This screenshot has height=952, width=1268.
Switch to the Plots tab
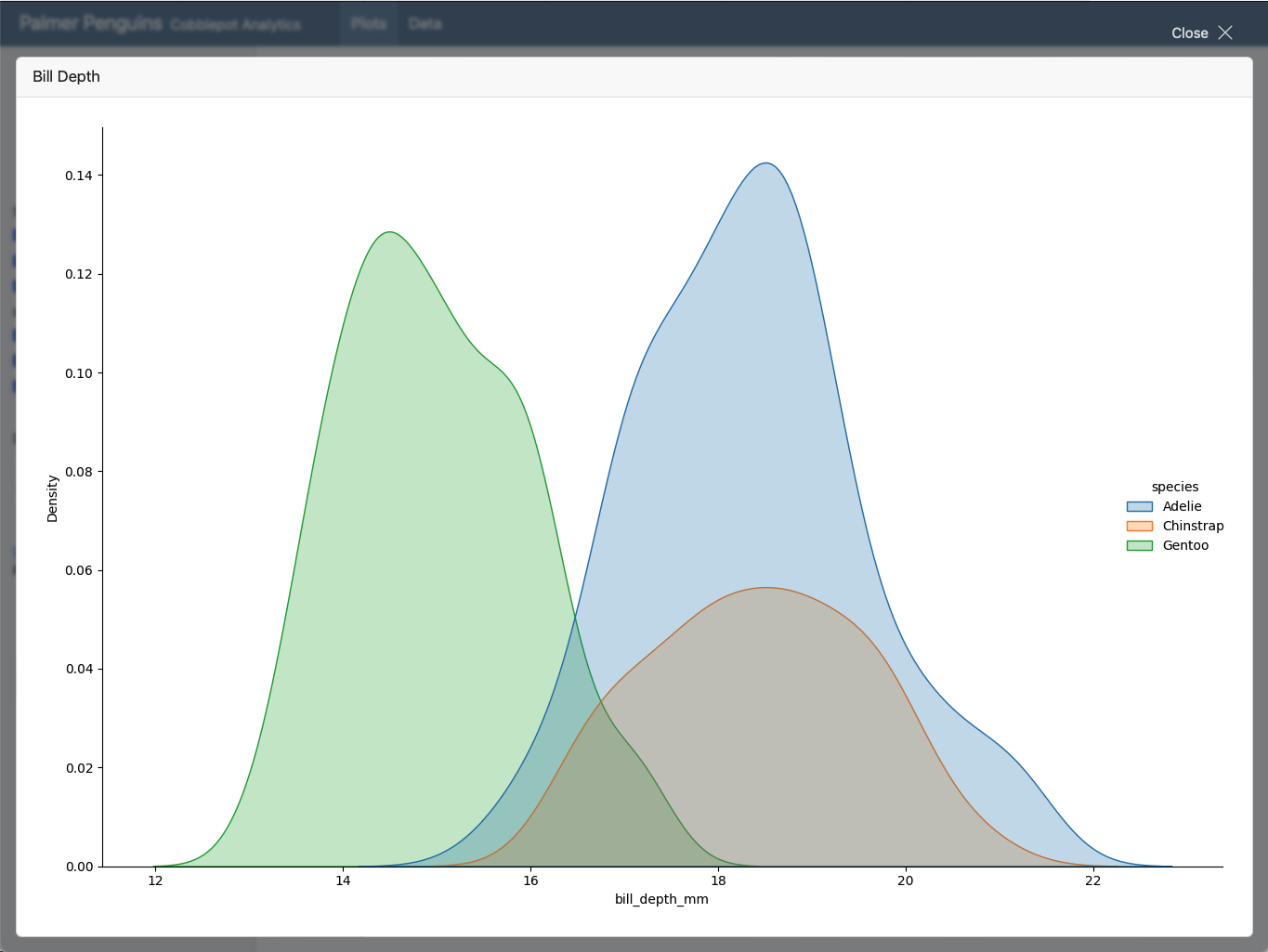pyautogui.click(x=369, y=23)
